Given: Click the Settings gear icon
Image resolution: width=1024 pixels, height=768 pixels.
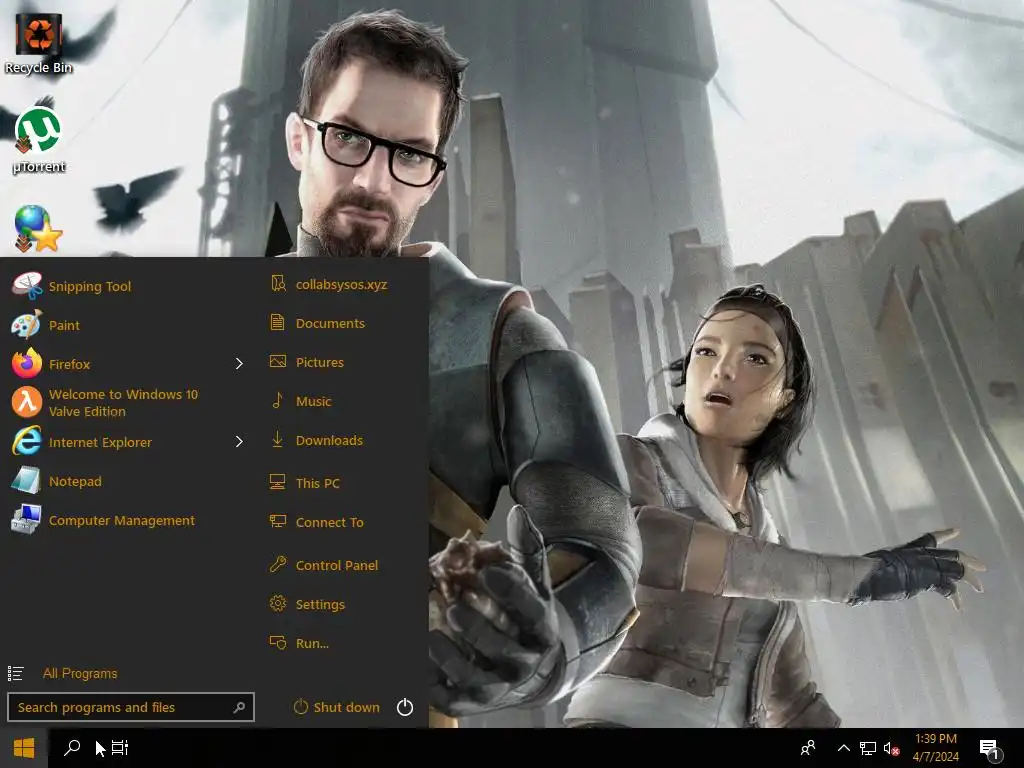Looking at the screenshot, I should coord(278,603).
